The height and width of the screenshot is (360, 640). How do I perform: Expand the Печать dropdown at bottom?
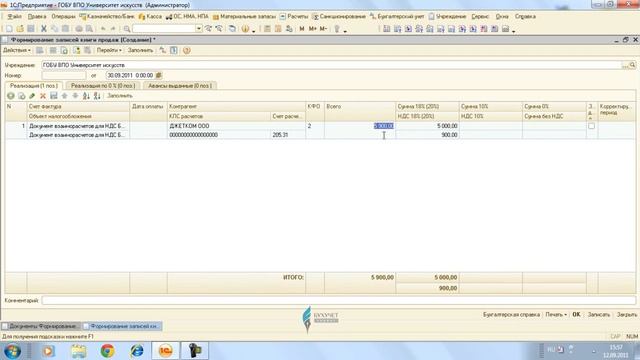(x=556, y=315)
